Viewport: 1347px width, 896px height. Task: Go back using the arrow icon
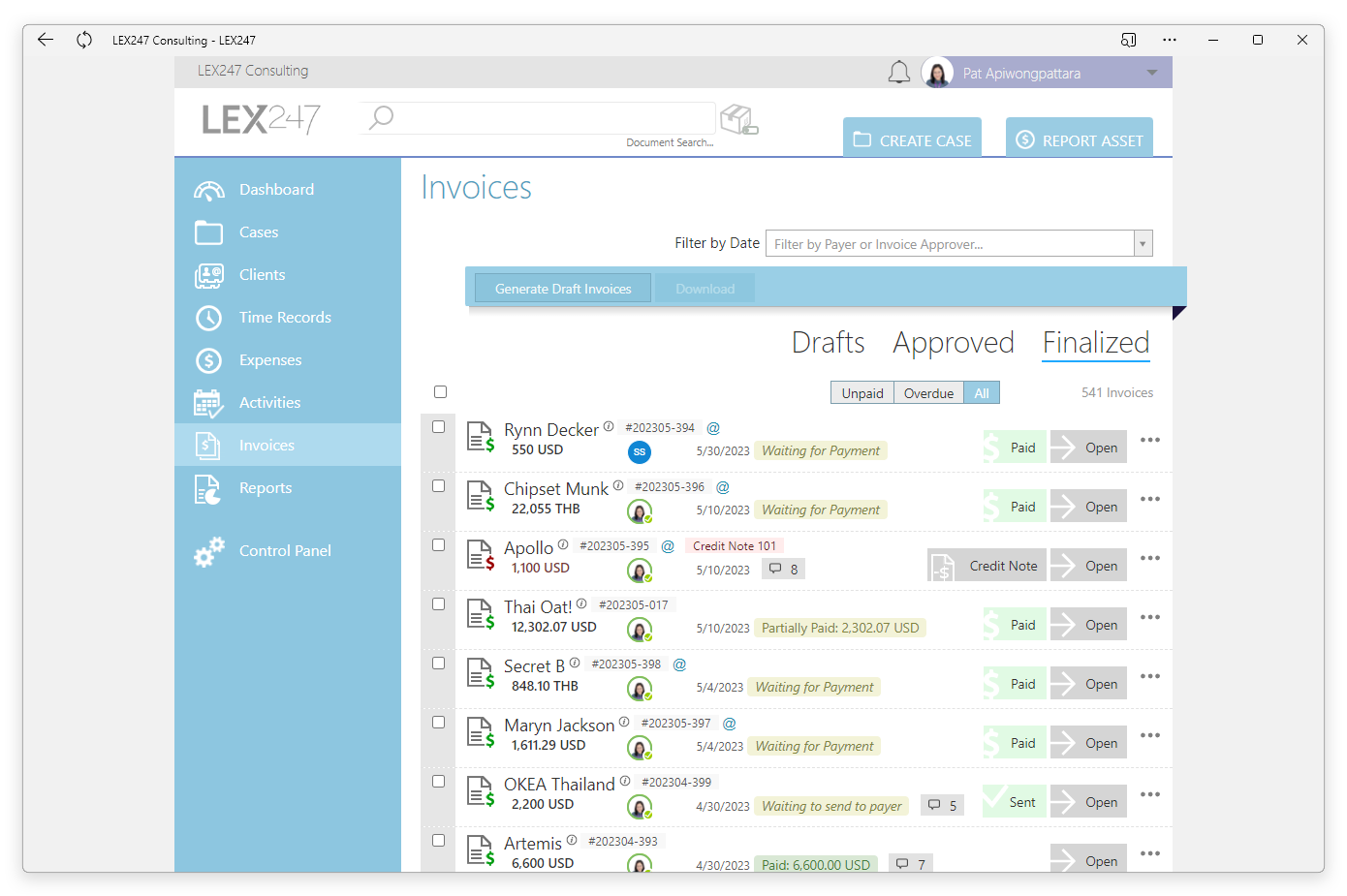coord(46,40)
